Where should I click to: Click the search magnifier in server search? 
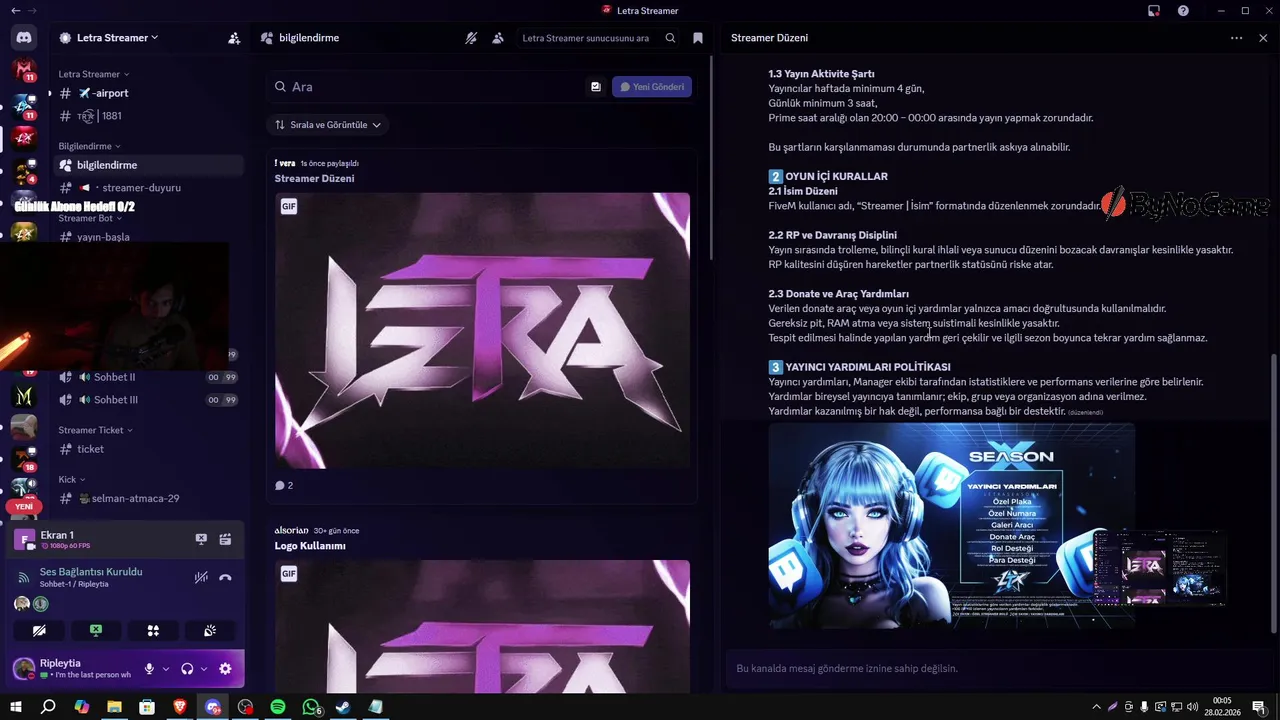point(670,38)
